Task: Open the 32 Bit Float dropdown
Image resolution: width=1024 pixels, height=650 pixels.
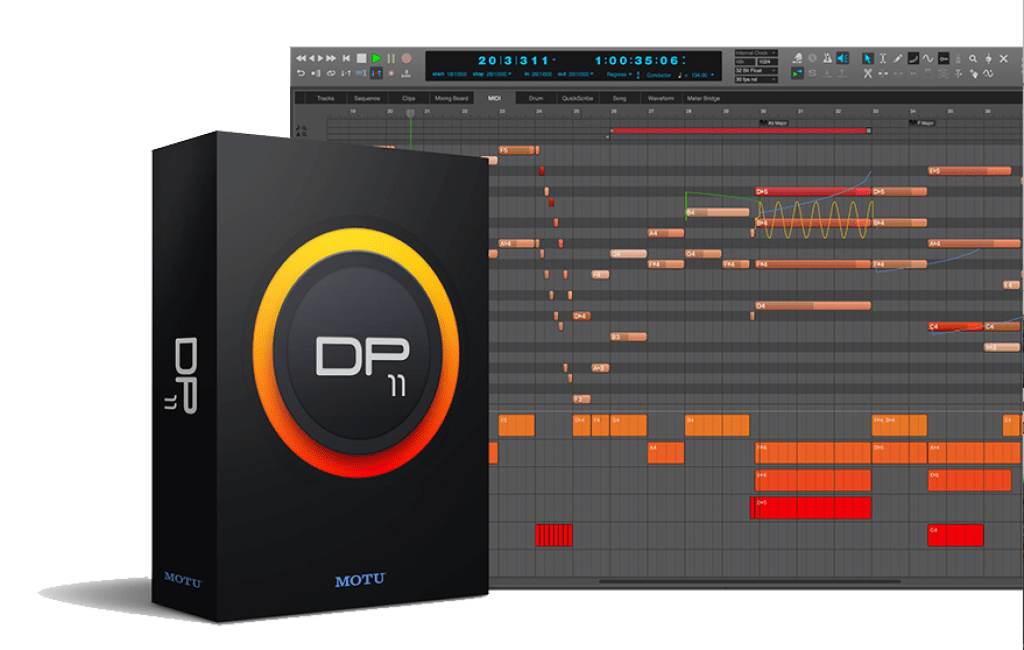Action: click(x=756, y=71)
